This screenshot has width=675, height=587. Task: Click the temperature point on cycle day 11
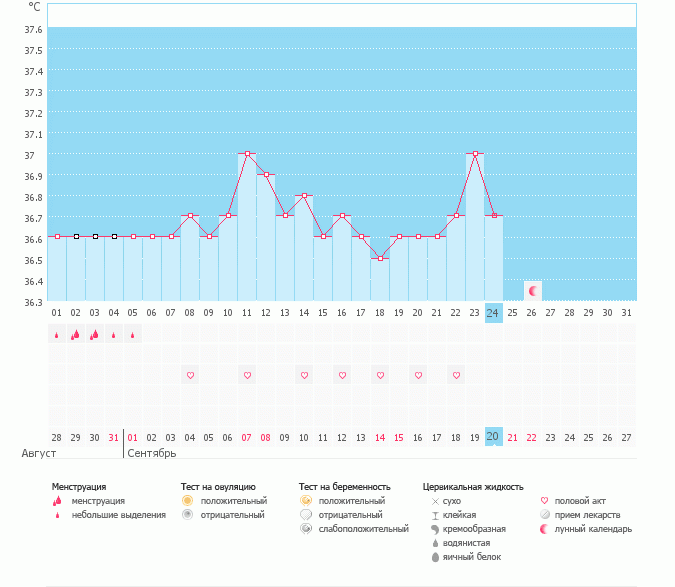coord(247,154)
